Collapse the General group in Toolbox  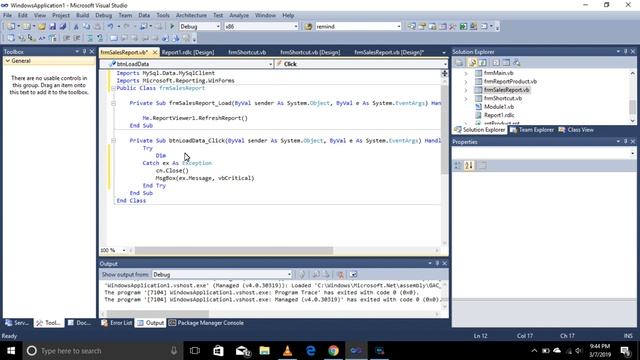point(7,61)
